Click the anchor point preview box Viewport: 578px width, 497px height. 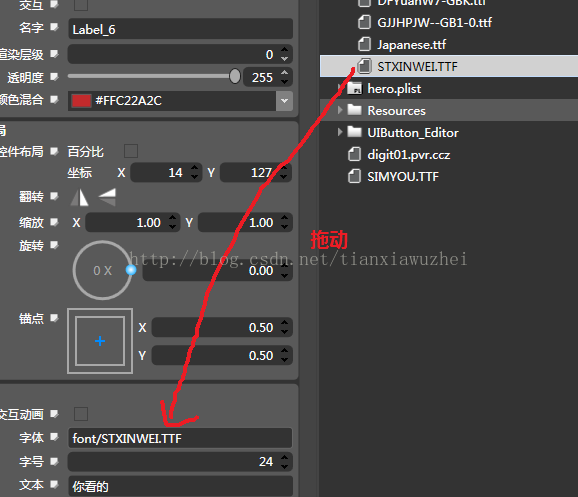[100, 341]
